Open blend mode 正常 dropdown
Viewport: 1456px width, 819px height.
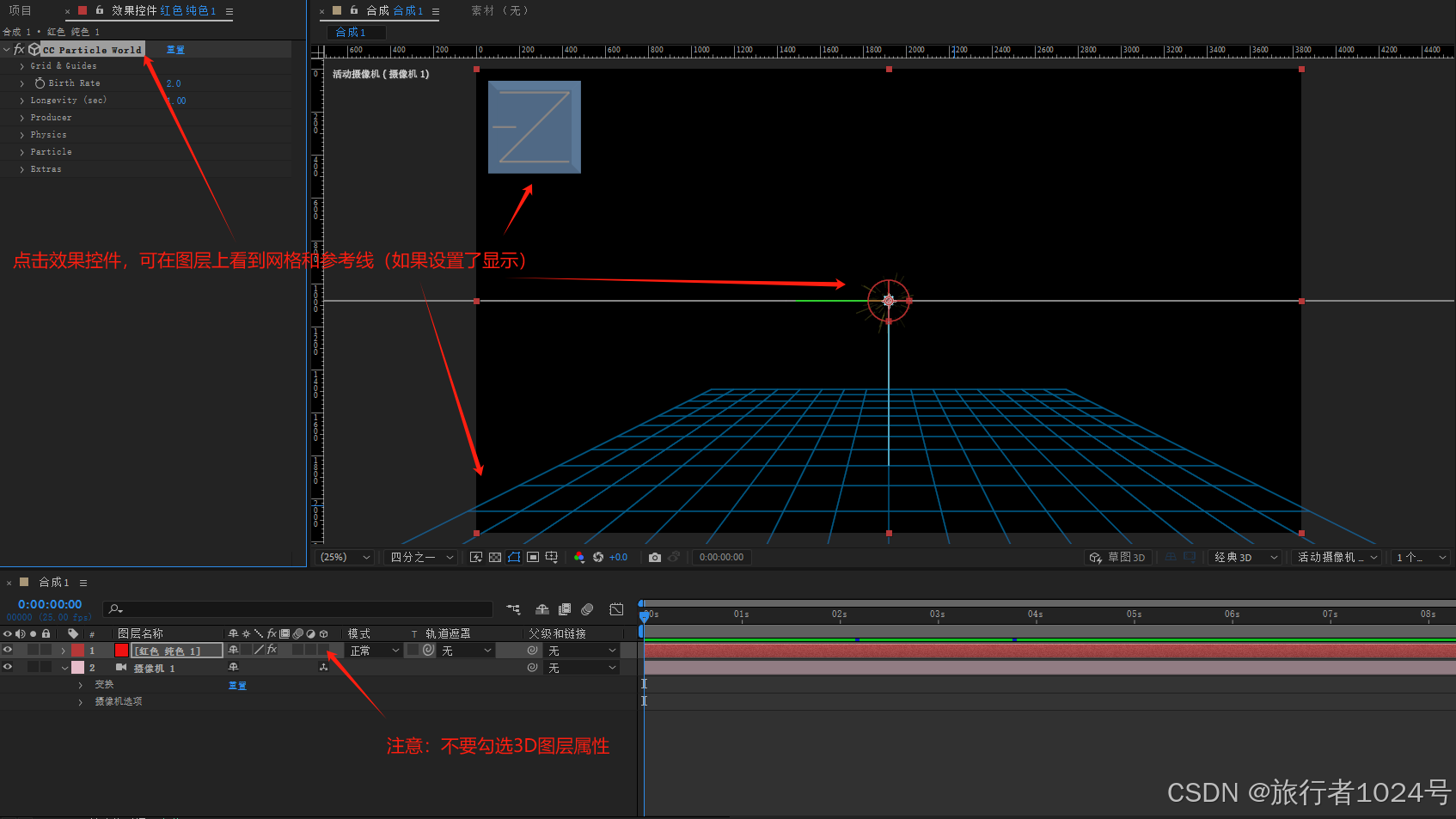[375, 651]
